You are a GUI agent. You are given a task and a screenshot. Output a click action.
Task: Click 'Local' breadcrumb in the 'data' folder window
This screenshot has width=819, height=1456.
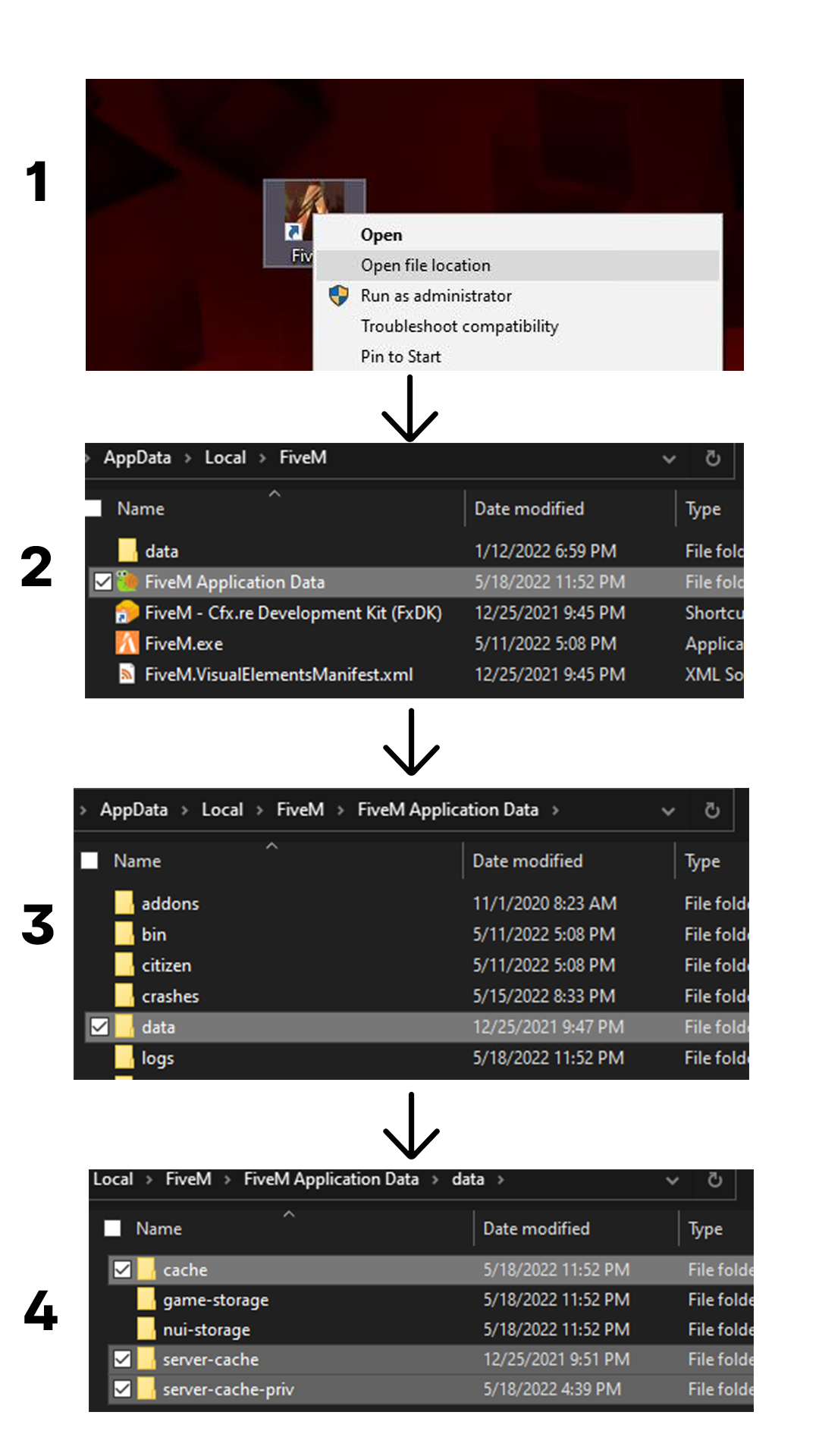click(x=113, y=1179)
